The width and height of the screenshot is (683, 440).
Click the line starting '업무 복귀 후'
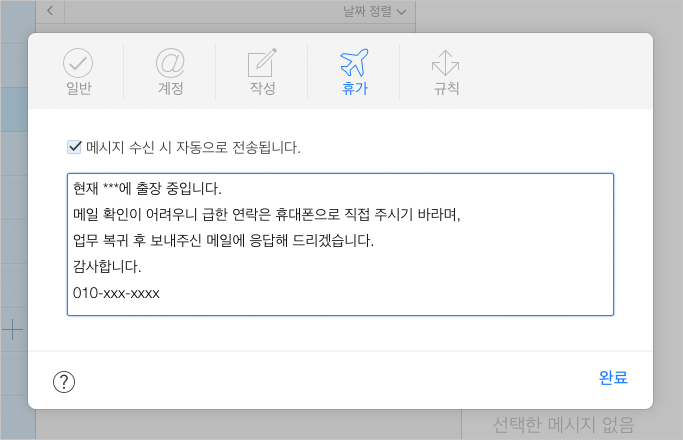tap(223, 240)
